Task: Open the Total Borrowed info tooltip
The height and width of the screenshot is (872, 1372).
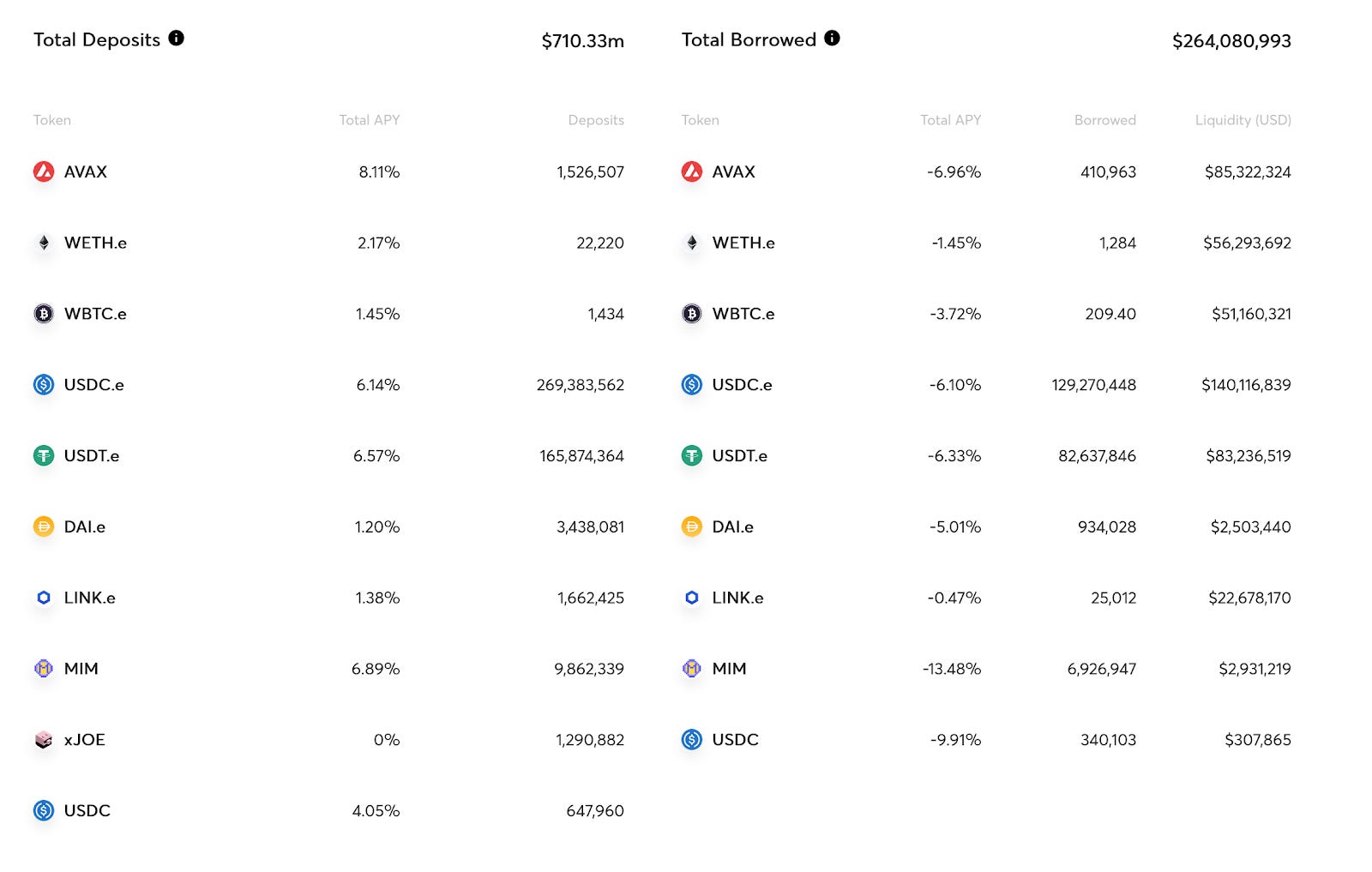Action: [x=831, y=38]
